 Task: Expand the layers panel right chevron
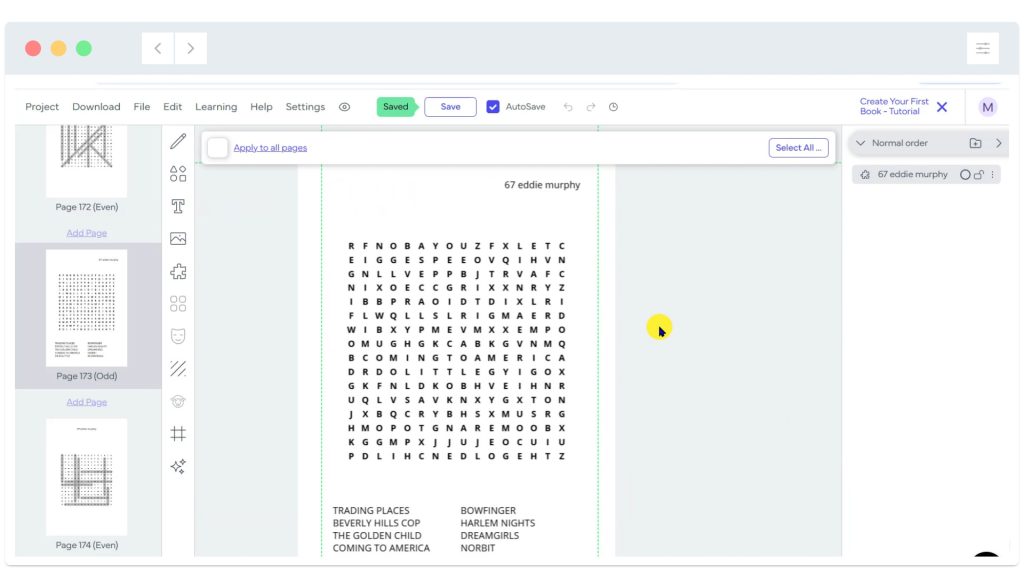point(999,143)
